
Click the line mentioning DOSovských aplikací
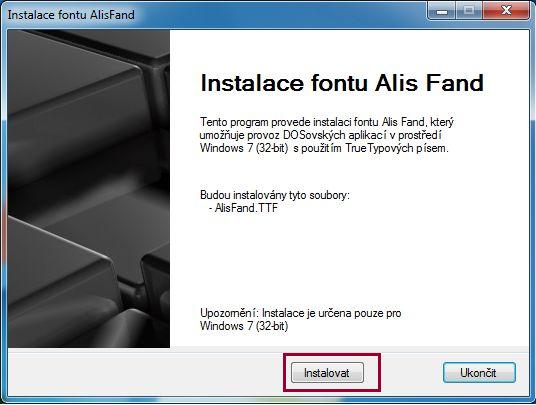[x=321, y=135]
